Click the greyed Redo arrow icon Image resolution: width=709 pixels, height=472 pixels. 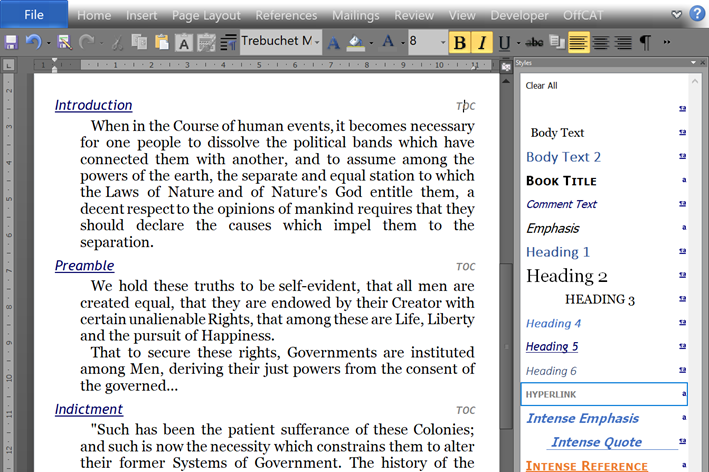[86, 42]
